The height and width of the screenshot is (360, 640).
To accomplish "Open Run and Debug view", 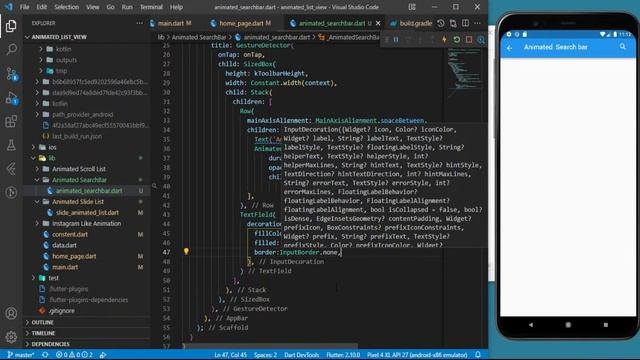I will click(x=11, y=98).
